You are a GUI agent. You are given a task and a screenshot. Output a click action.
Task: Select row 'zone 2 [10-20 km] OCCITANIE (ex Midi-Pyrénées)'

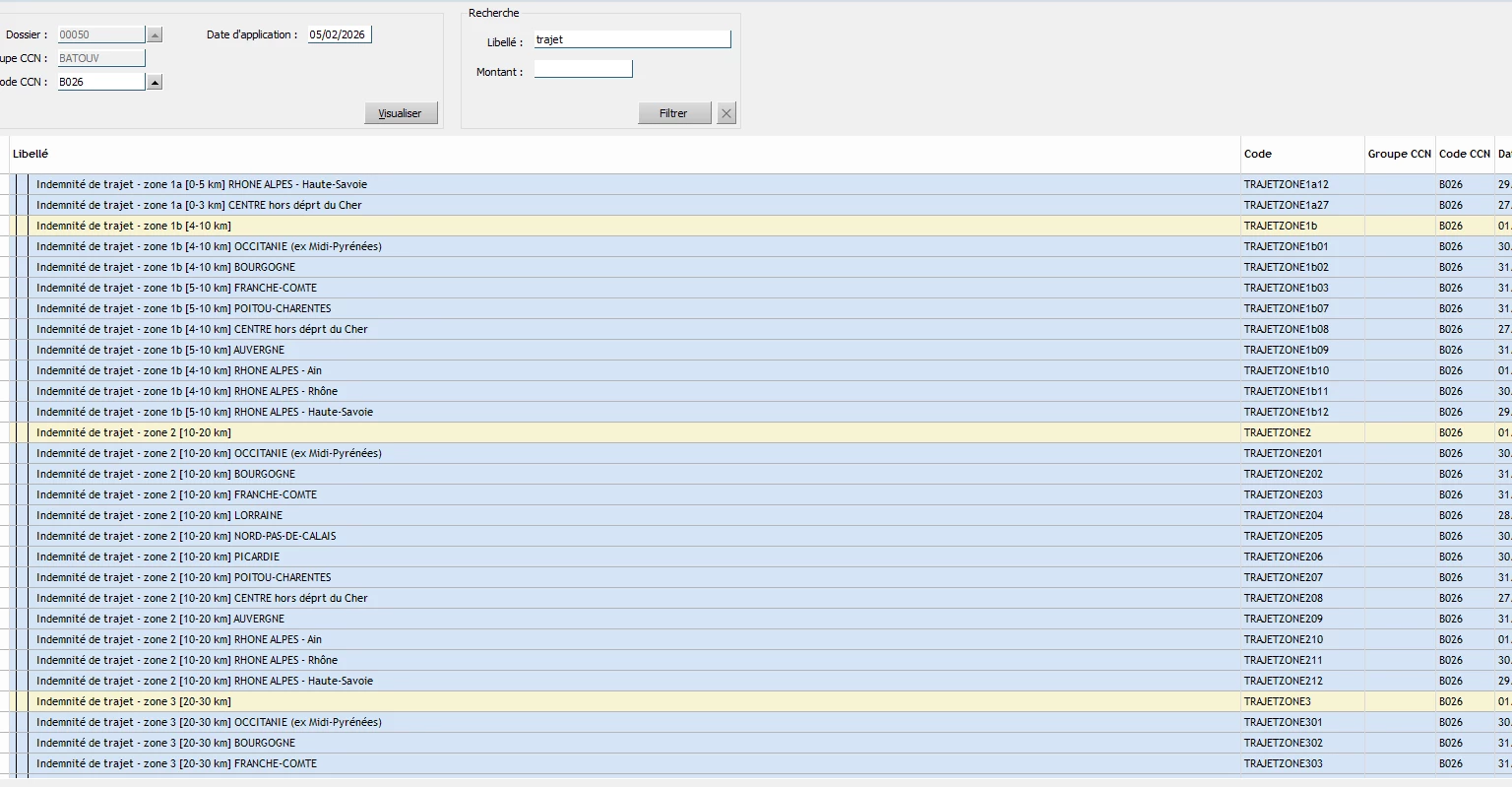click(756, 453)
